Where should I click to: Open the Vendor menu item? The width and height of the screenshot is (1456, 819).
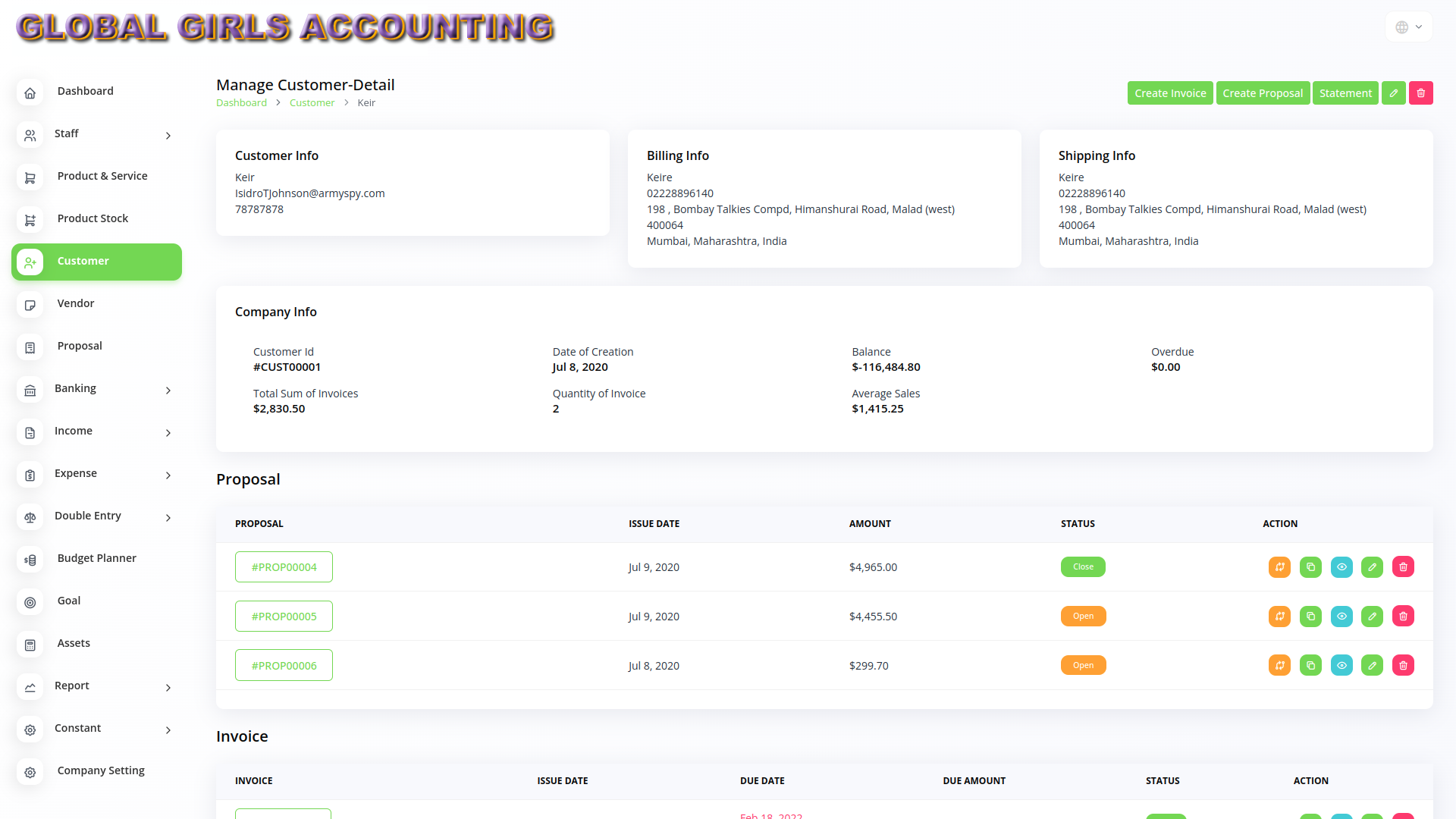coord(96,304)
